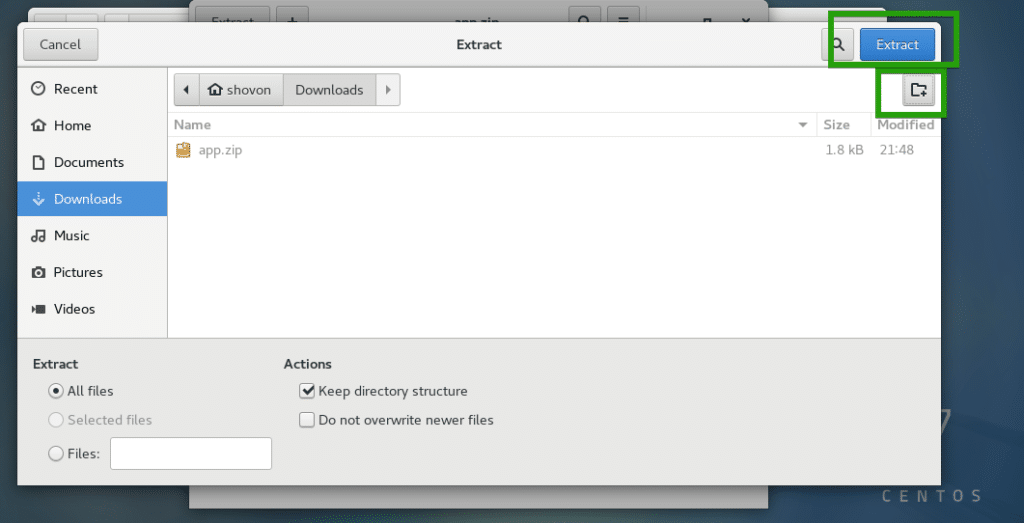Go to Home in the sidebar
The image size is (1024, 523).
[x=72, y=126]
